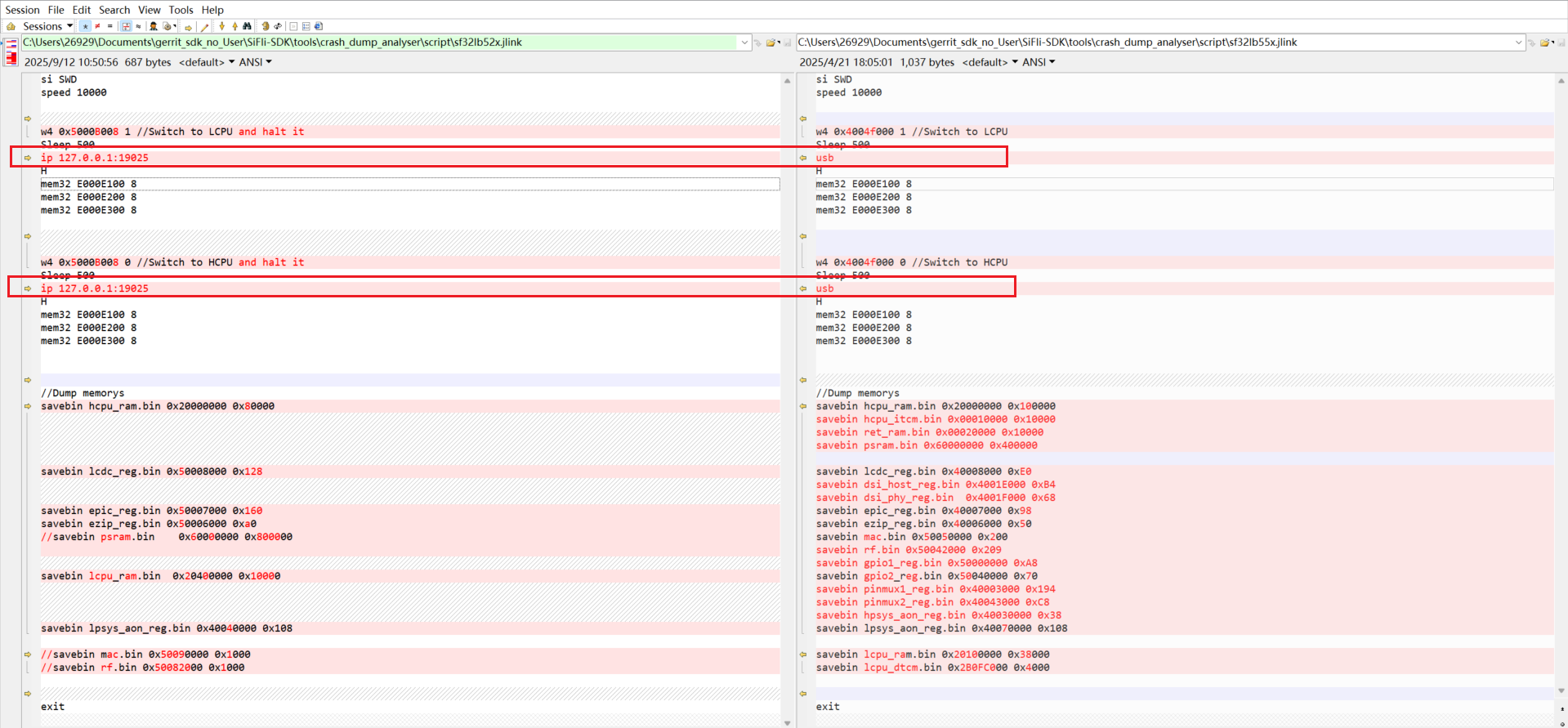This screenshot has width=1568, height=728.
Task: Click Previous Difference up arrow icon
Action: tap(235, 26)
